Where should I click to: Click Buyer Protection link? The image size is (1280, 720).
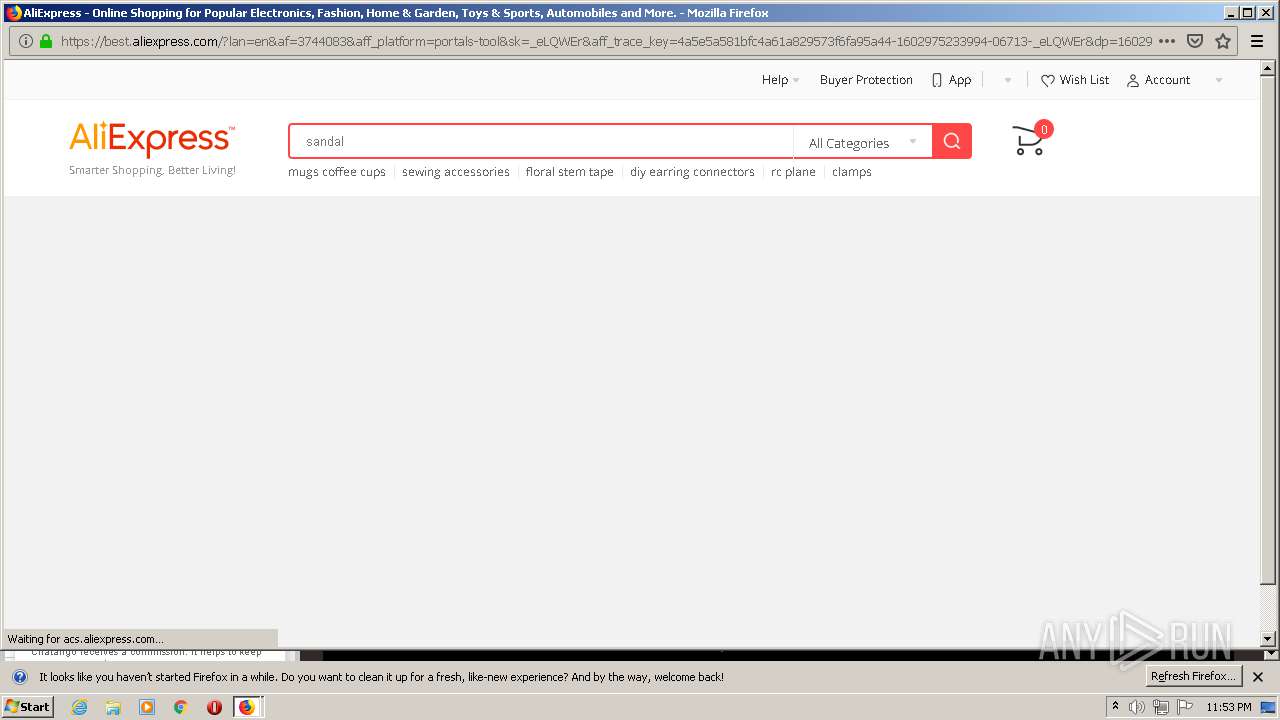tap(866, 80)
